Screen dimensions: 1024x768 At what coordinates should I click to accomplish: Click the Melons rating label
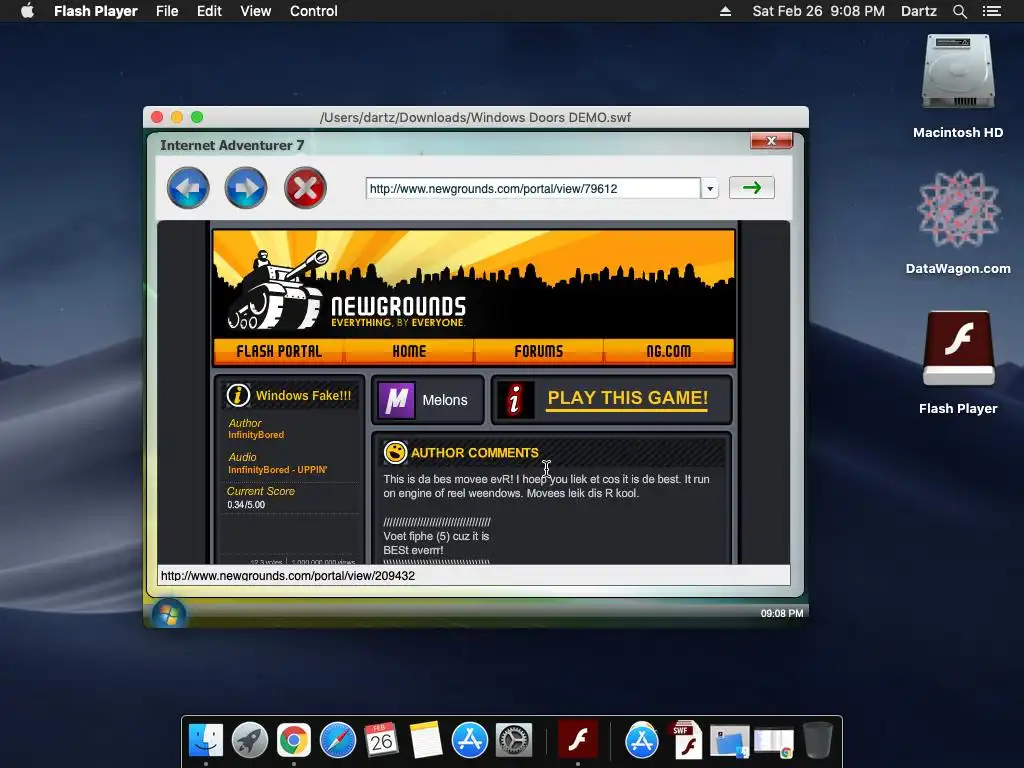tap(445, 400)
